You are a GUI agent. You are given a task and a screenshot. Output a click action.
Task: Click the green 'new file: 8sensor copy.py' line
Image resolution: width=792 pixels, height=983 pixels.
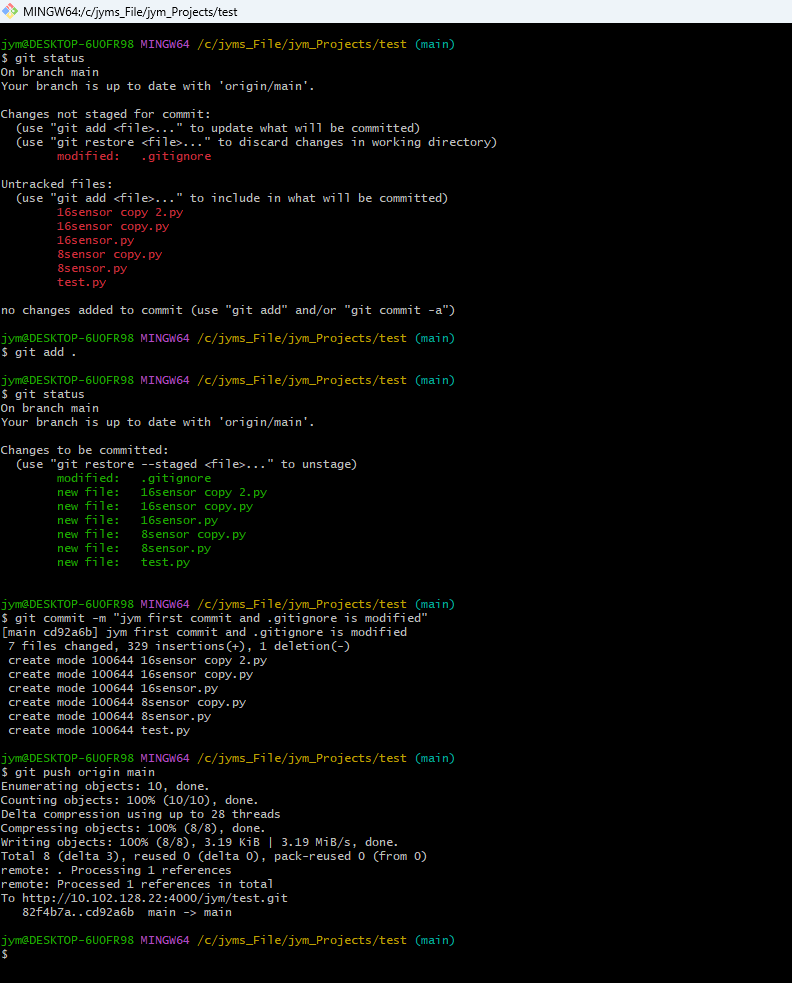click(x=151, y=534)
